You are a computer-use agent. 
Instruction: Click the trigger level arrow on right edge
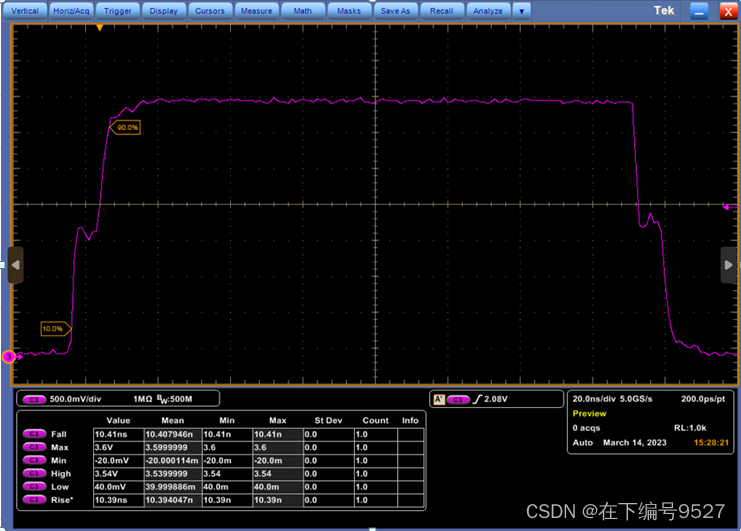(729, 207)
